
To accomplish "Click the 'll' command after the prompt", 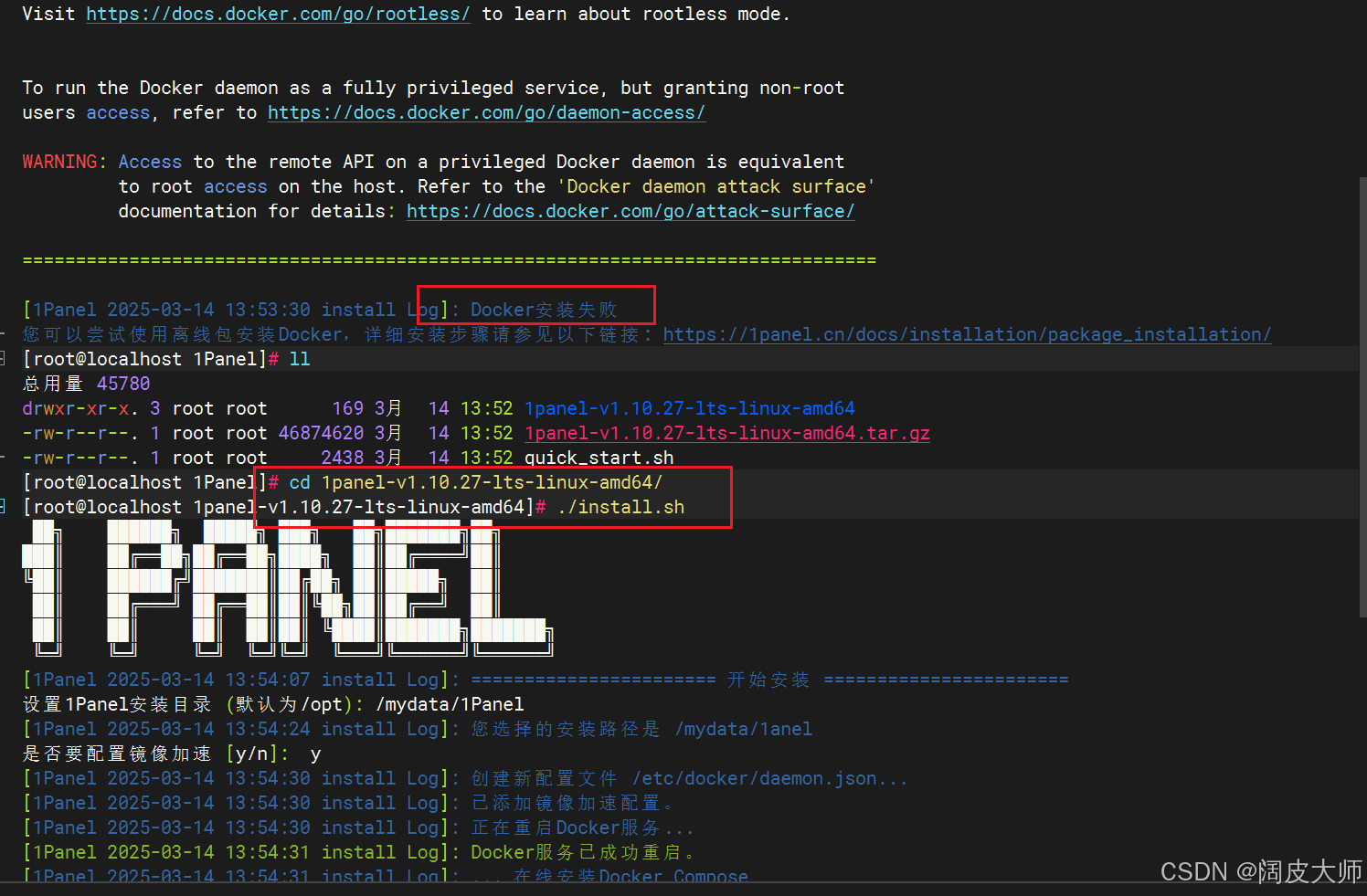I will pos(300,359).
